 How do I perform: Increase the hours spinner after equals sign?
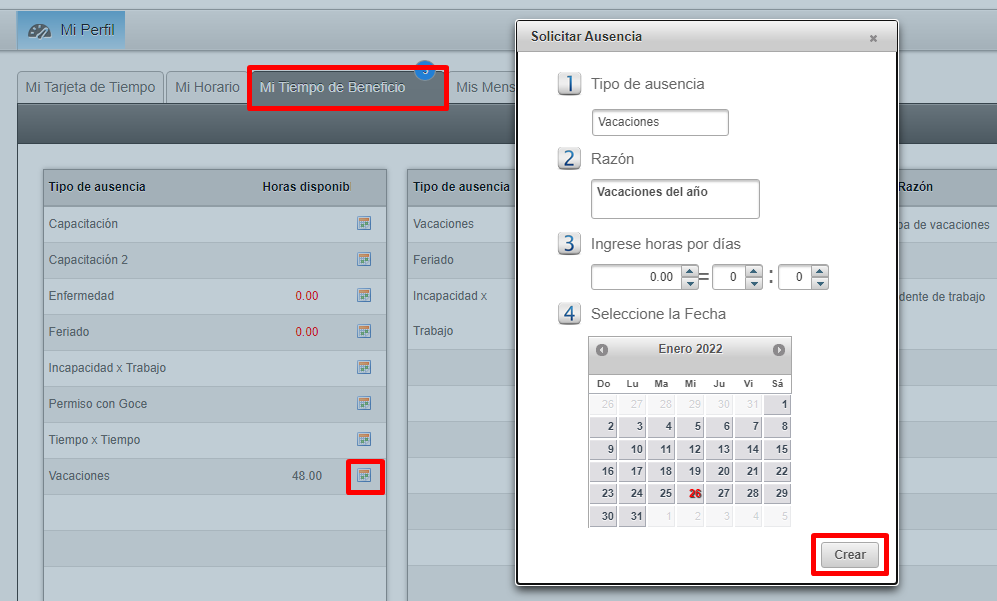(x=754, y=271)
